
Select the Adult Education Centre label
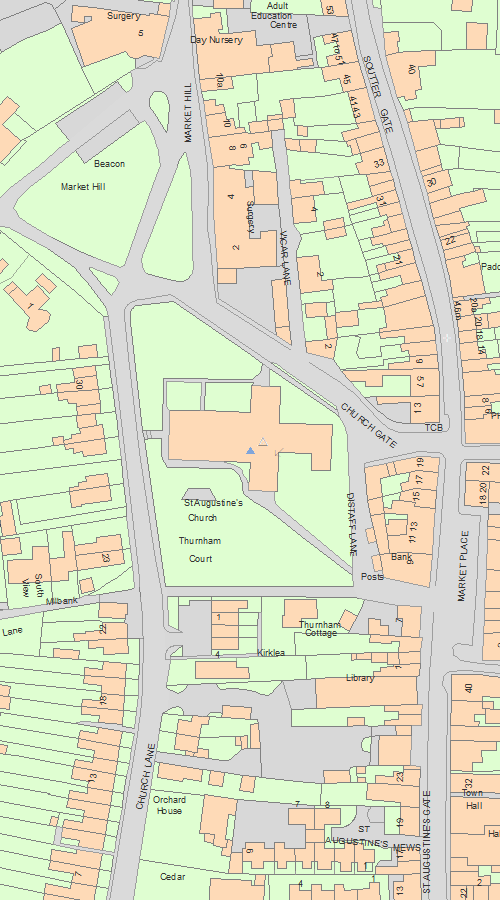[274, 15]
